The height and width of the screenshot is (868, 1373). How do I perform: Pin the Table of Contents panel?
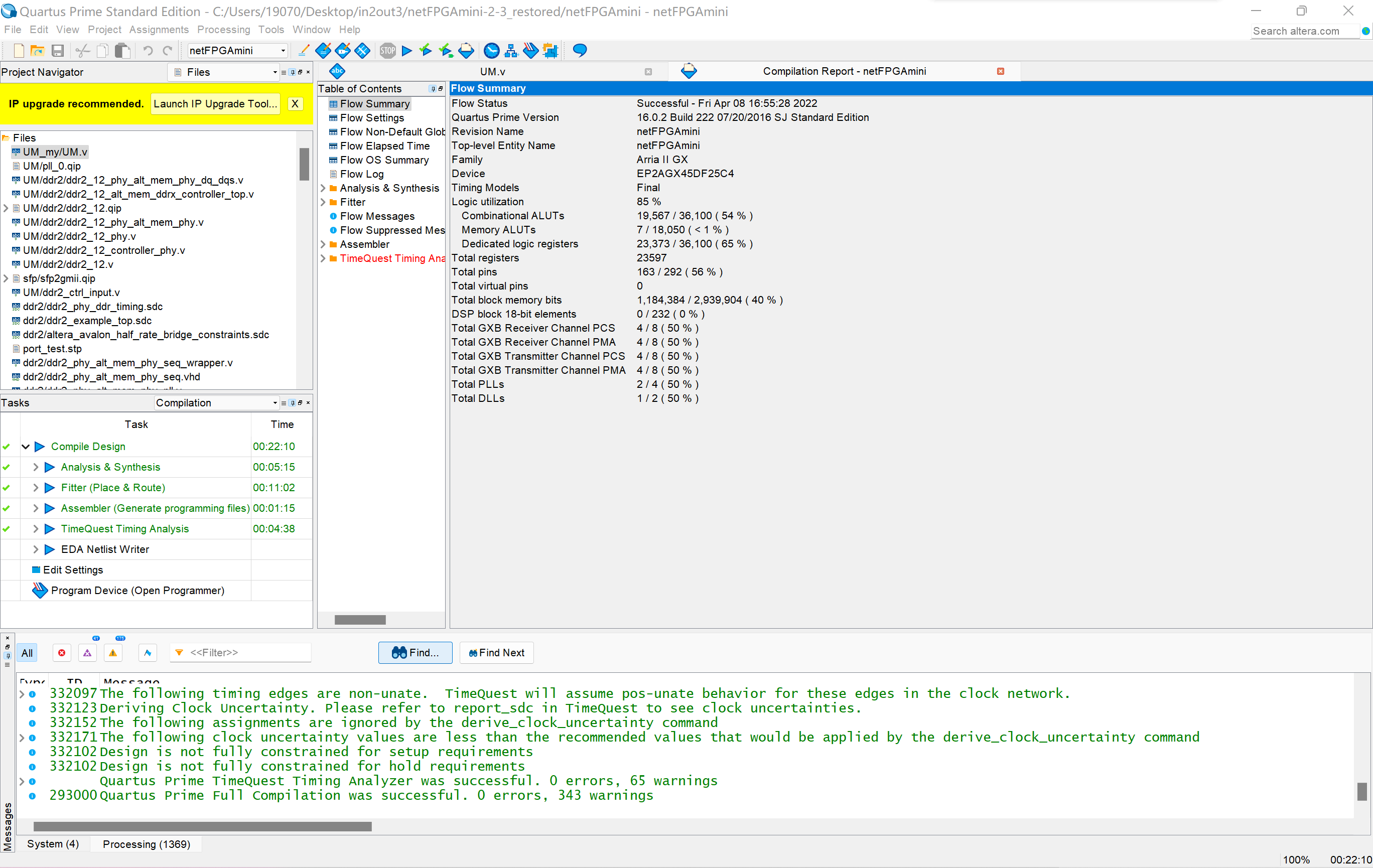click(434, 89)
